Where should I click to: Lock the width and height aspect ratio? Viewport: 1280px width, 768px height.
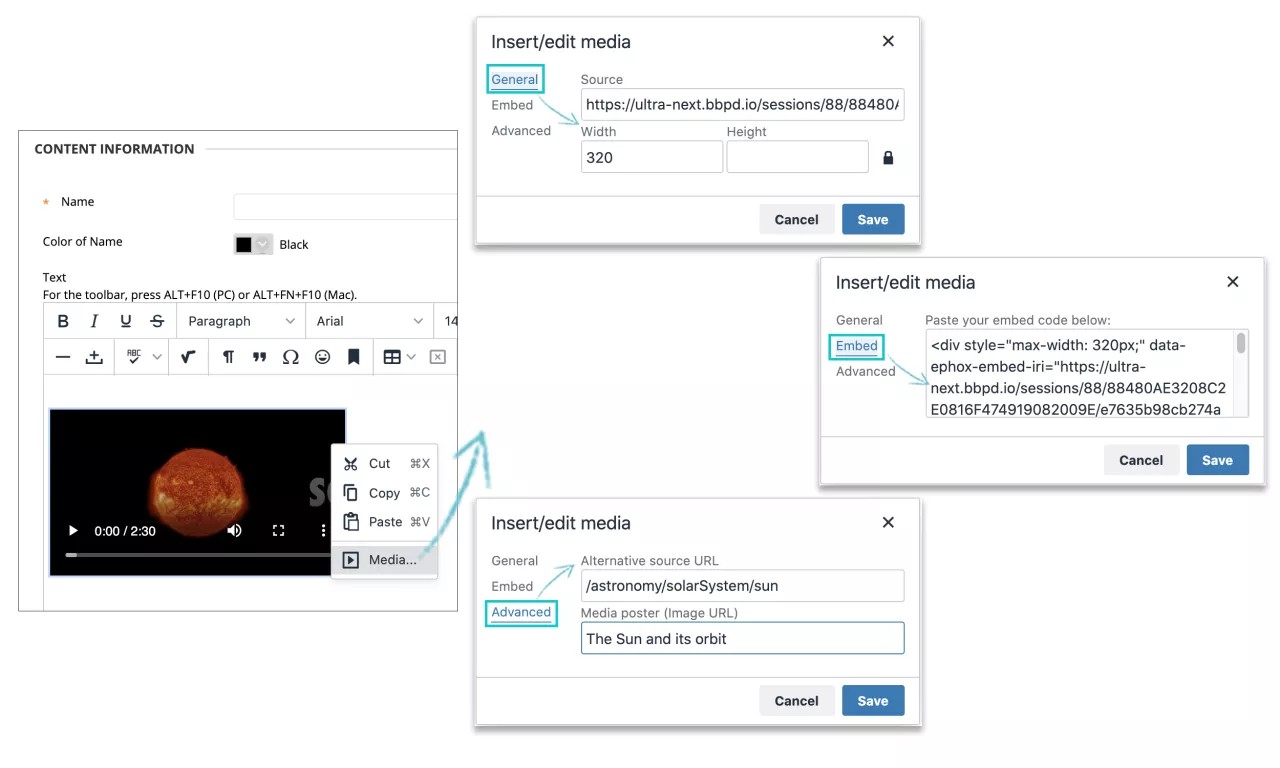coord(888,157)
